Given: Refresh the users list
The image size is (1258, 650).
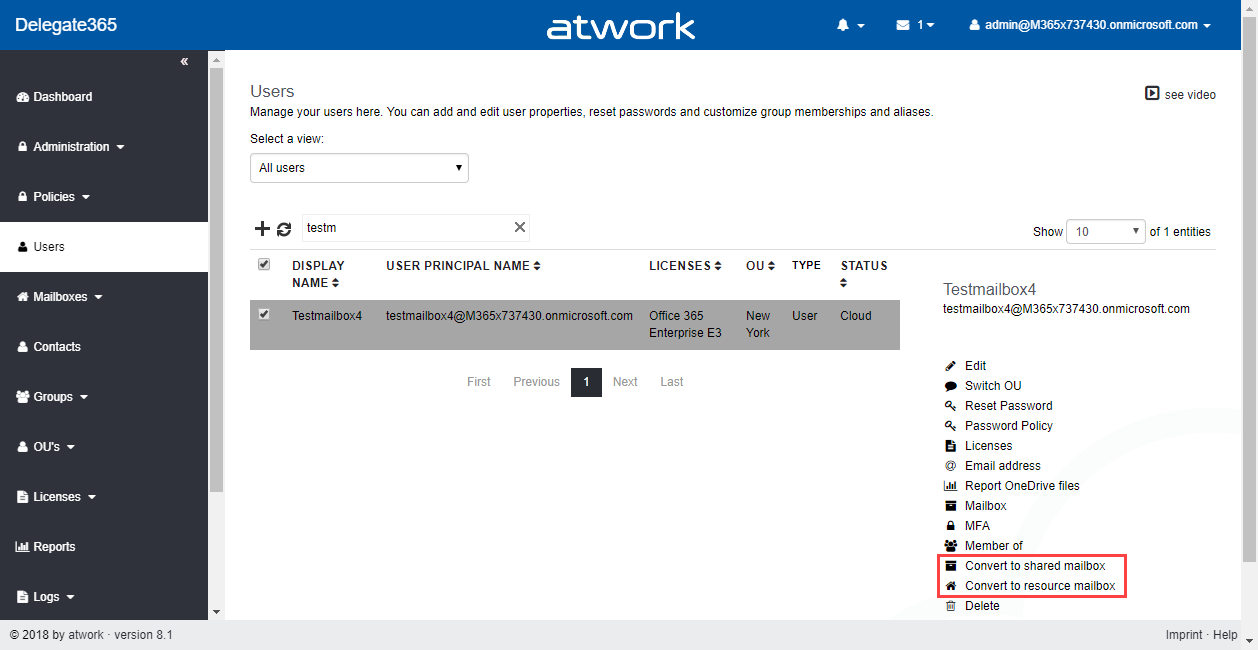Looking at the screenshot, I should (x=284, y=229).
